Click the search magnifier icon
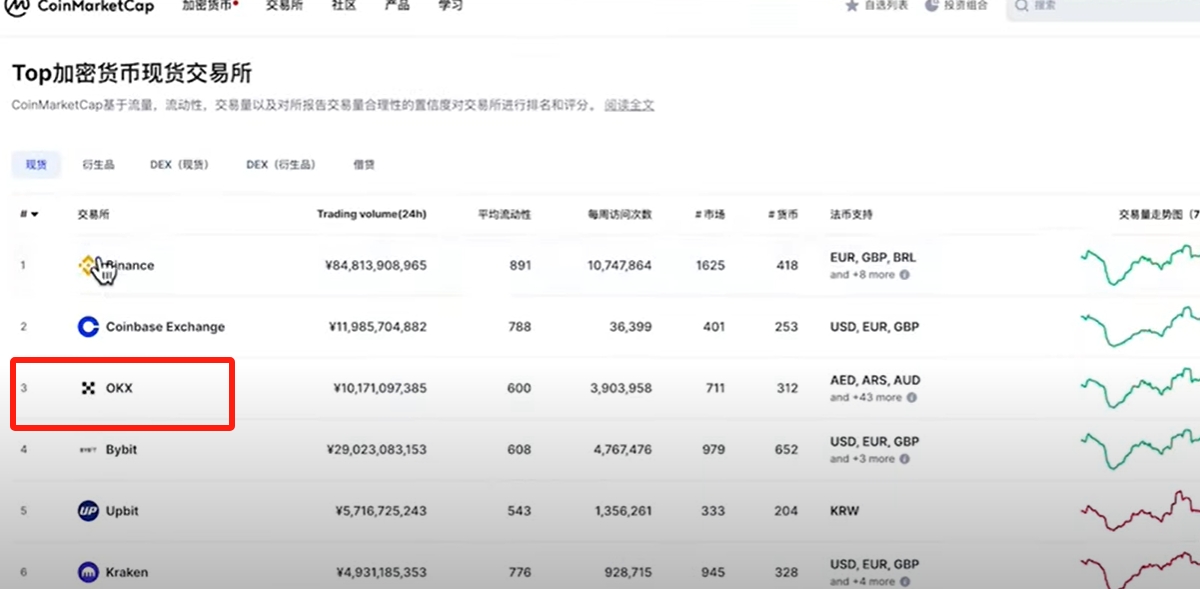 [1021, 5]
